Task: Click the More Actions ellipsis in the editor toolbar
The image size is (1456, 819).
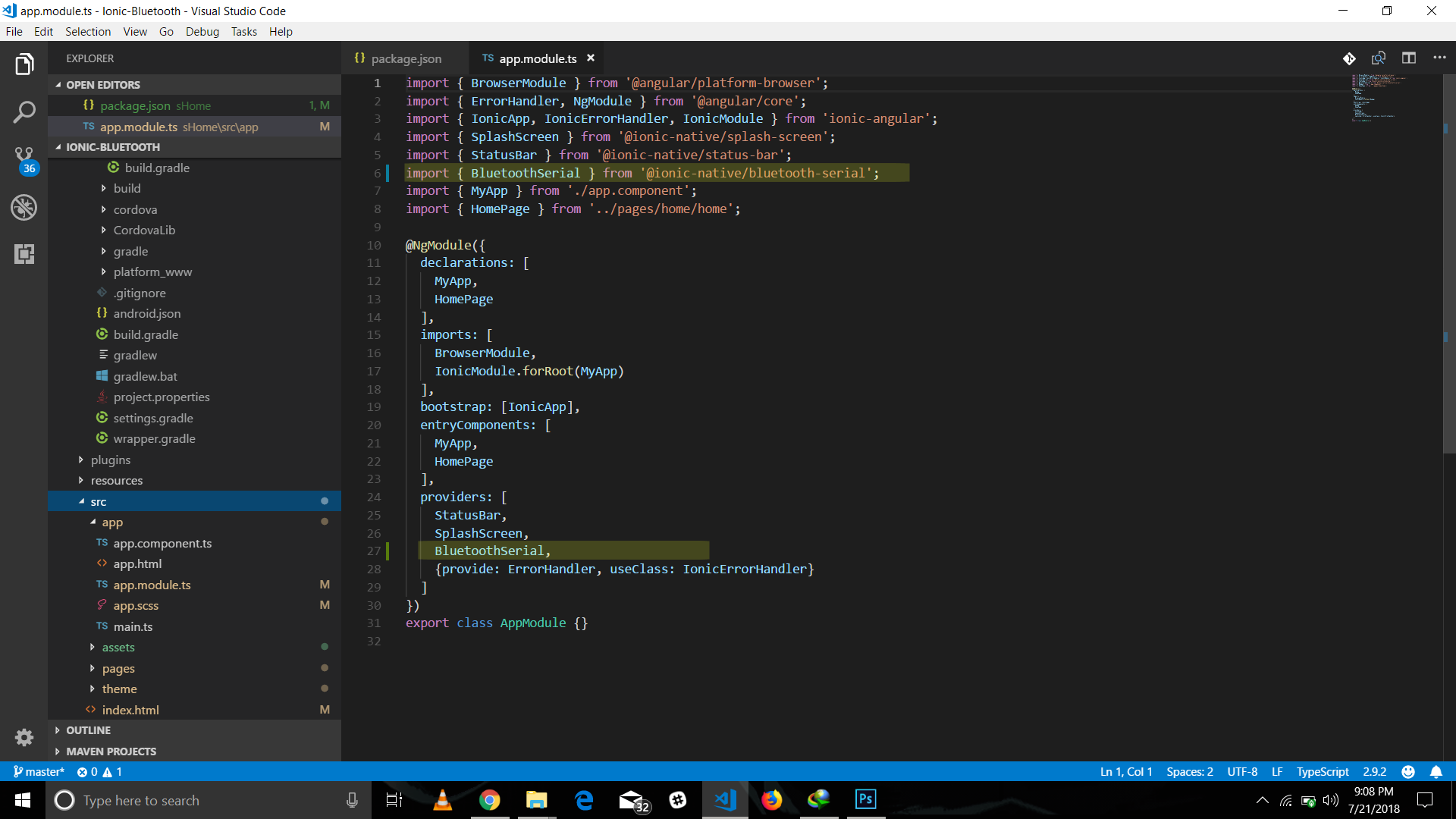Action: [x=1440, y=58]
